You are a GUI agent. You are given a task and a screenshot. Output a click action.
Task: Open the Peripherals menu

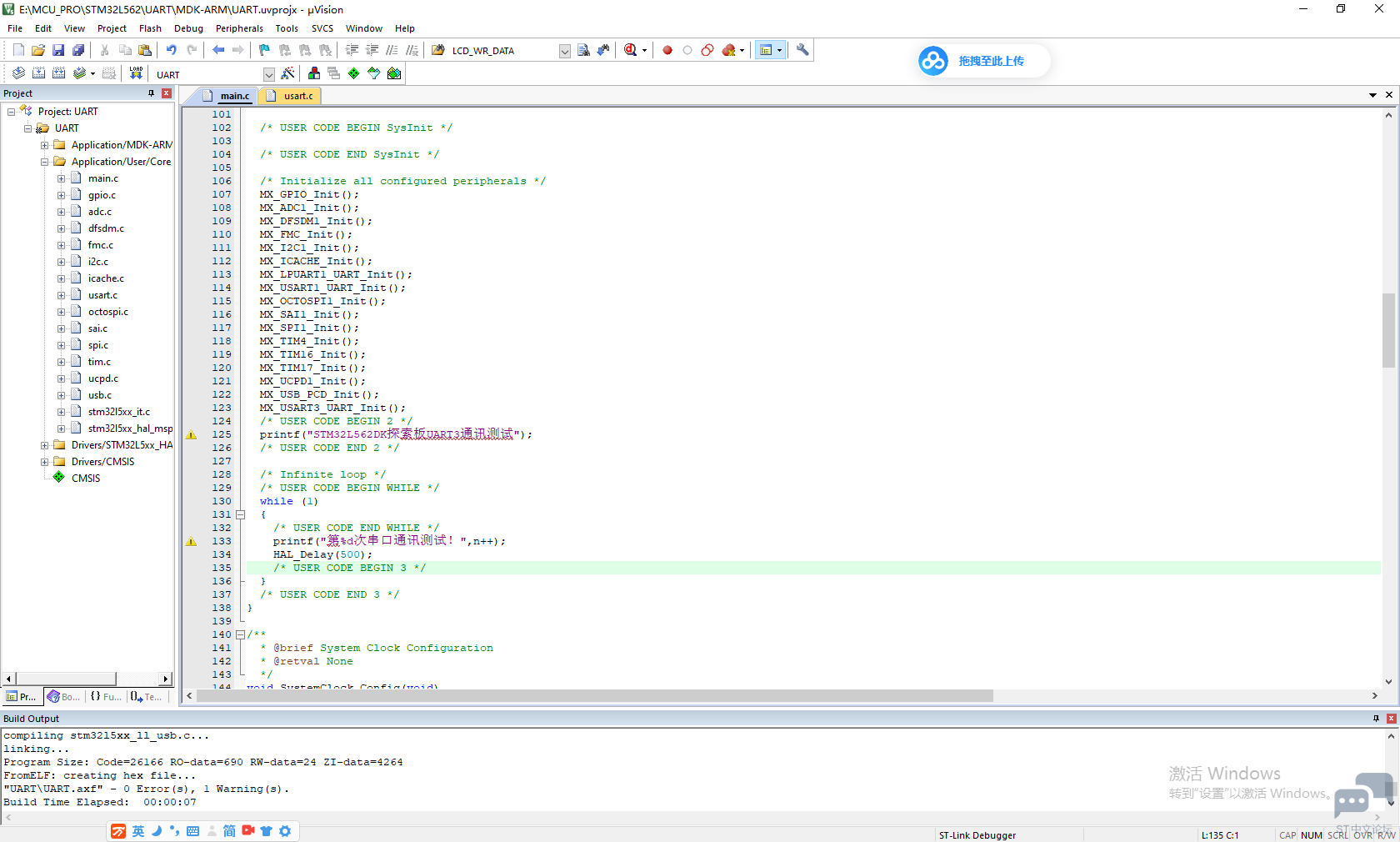(x=239, y=28)
